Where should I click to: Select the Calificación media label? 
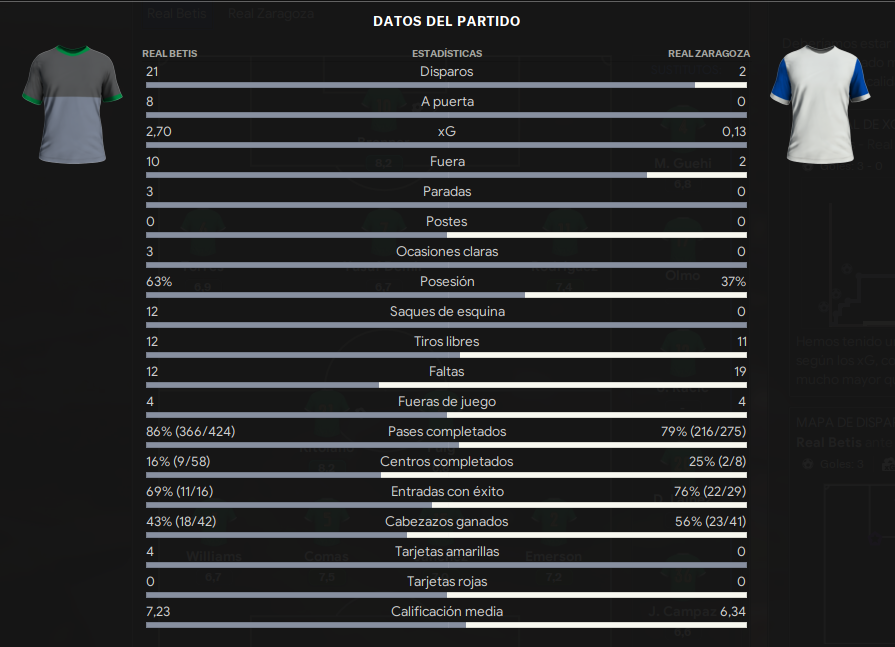tap(447, 612)
